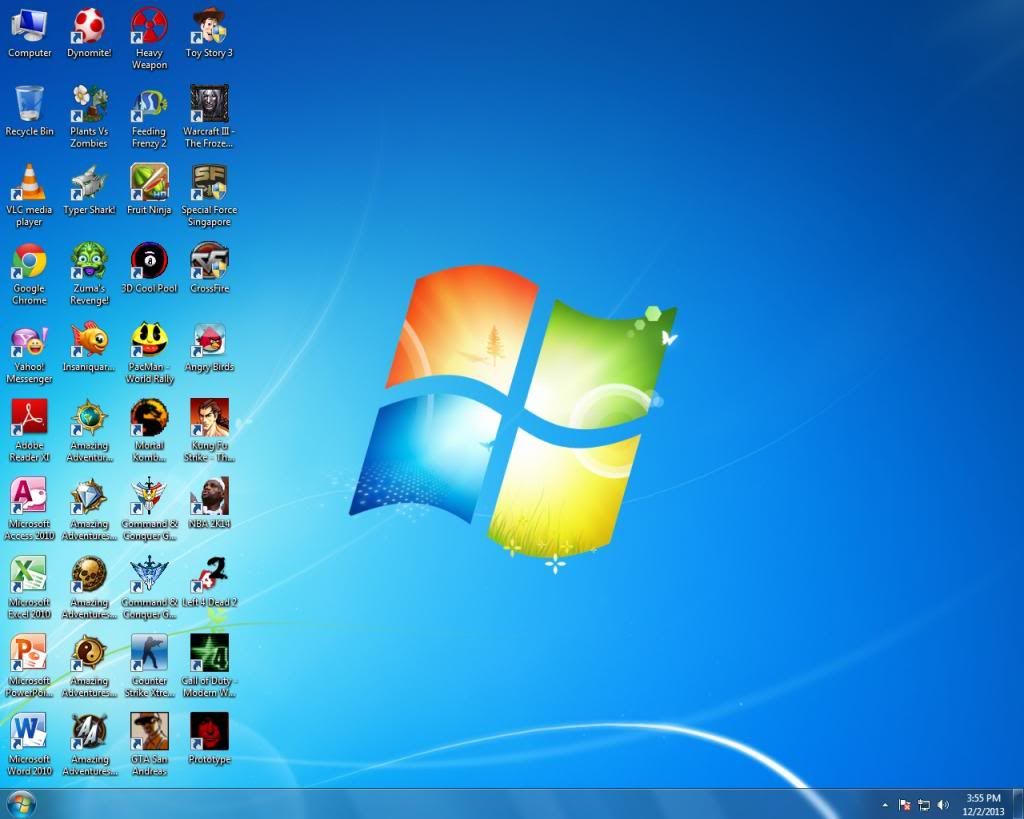Click the taskbar clock showing 3:55 PM
This screenshot has height=819, width=1024.
983,804
